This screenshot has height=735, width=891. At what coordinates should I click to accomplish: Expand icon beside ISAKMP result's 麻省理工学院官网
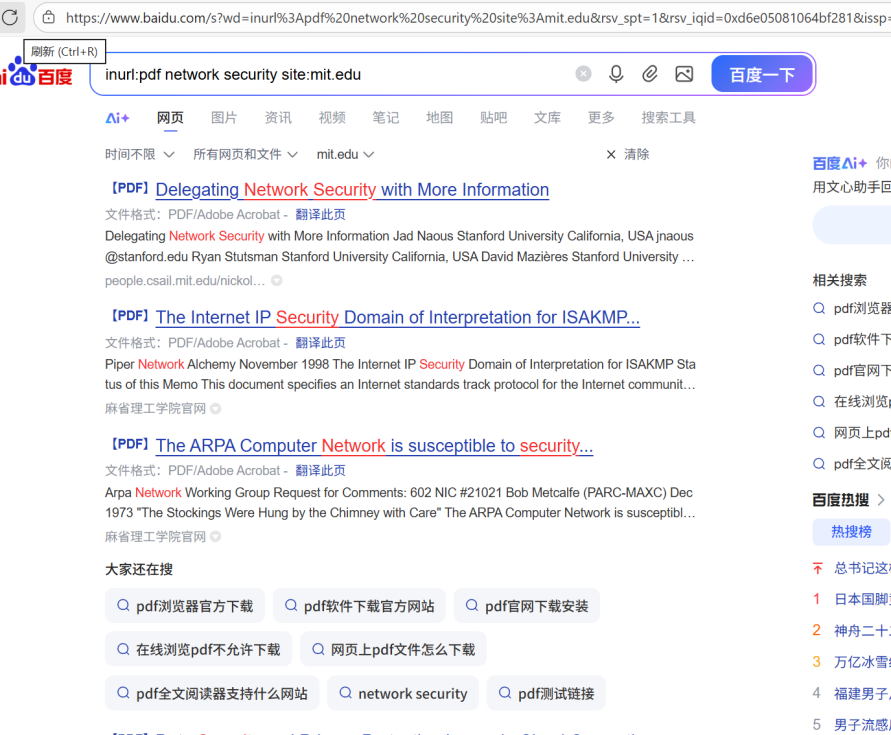tap(215, 408)
